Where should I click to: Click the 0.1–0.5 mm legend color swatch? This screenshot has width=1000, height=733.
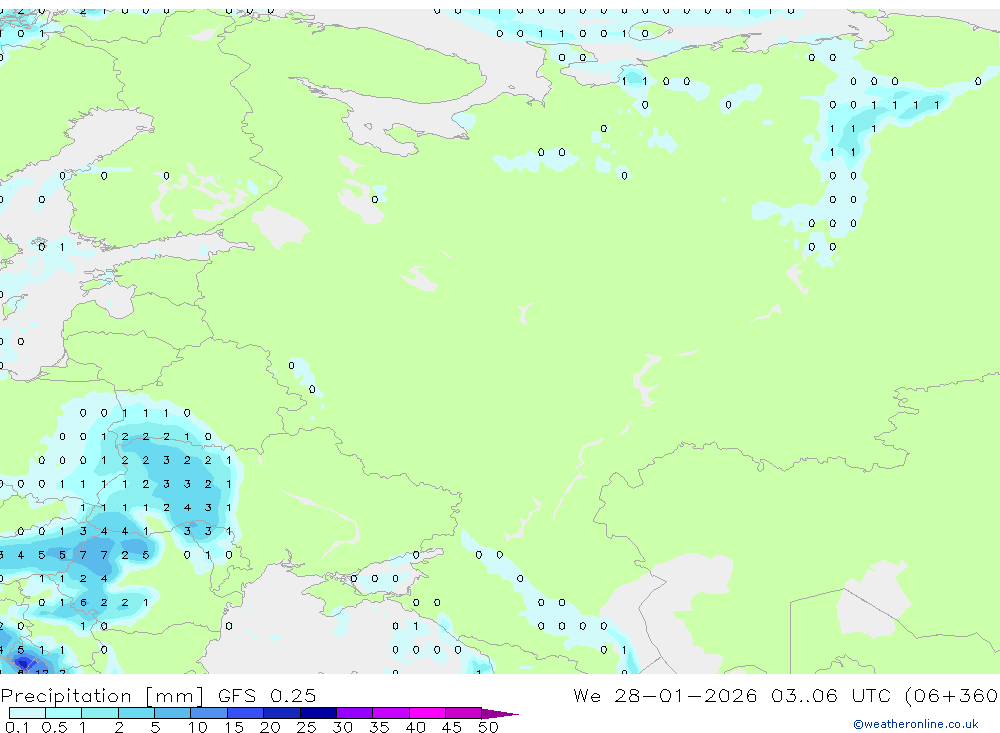click(x=27, y=713)
